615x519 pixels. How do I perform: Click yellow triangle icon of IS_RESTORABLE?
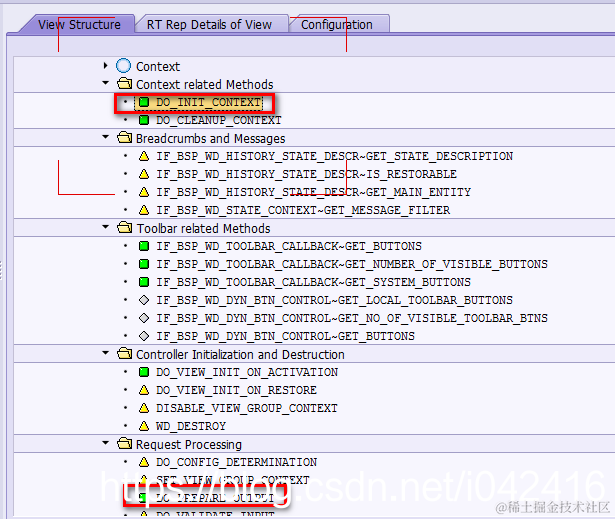point(144,174)
